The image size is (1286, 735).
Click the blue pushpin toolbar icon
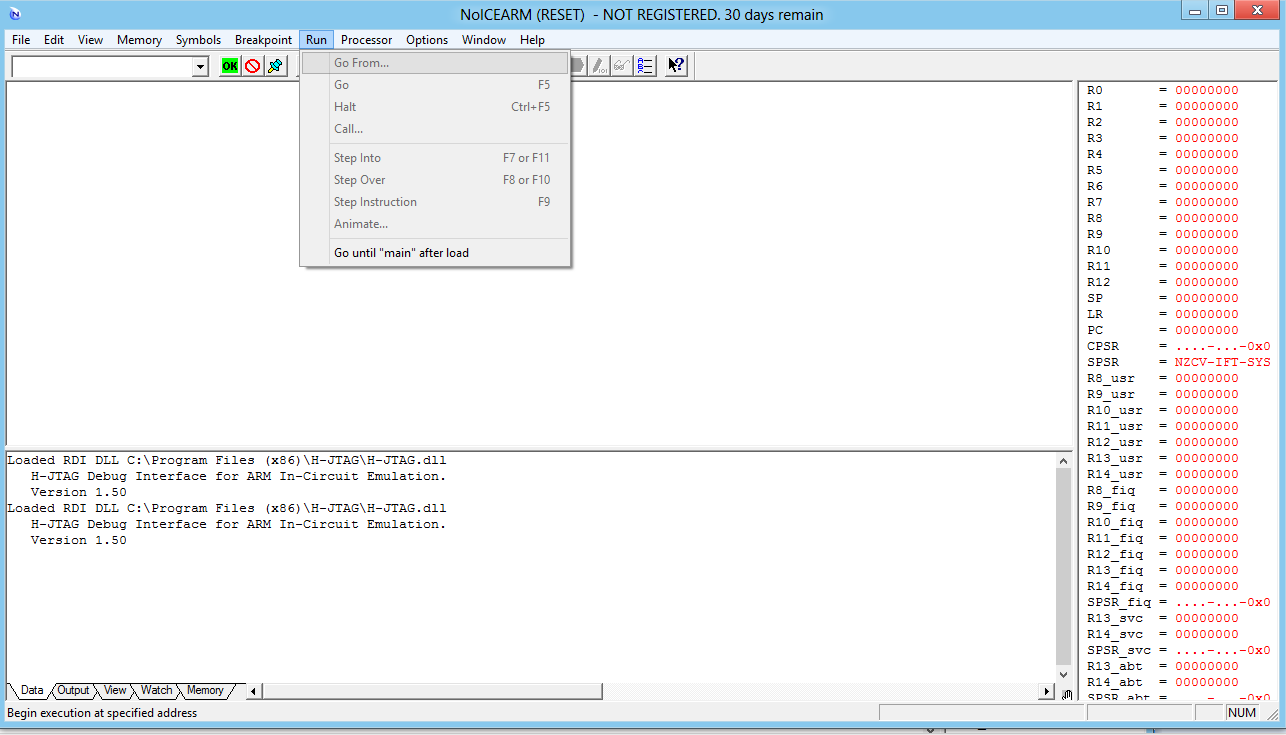[275, 66]
